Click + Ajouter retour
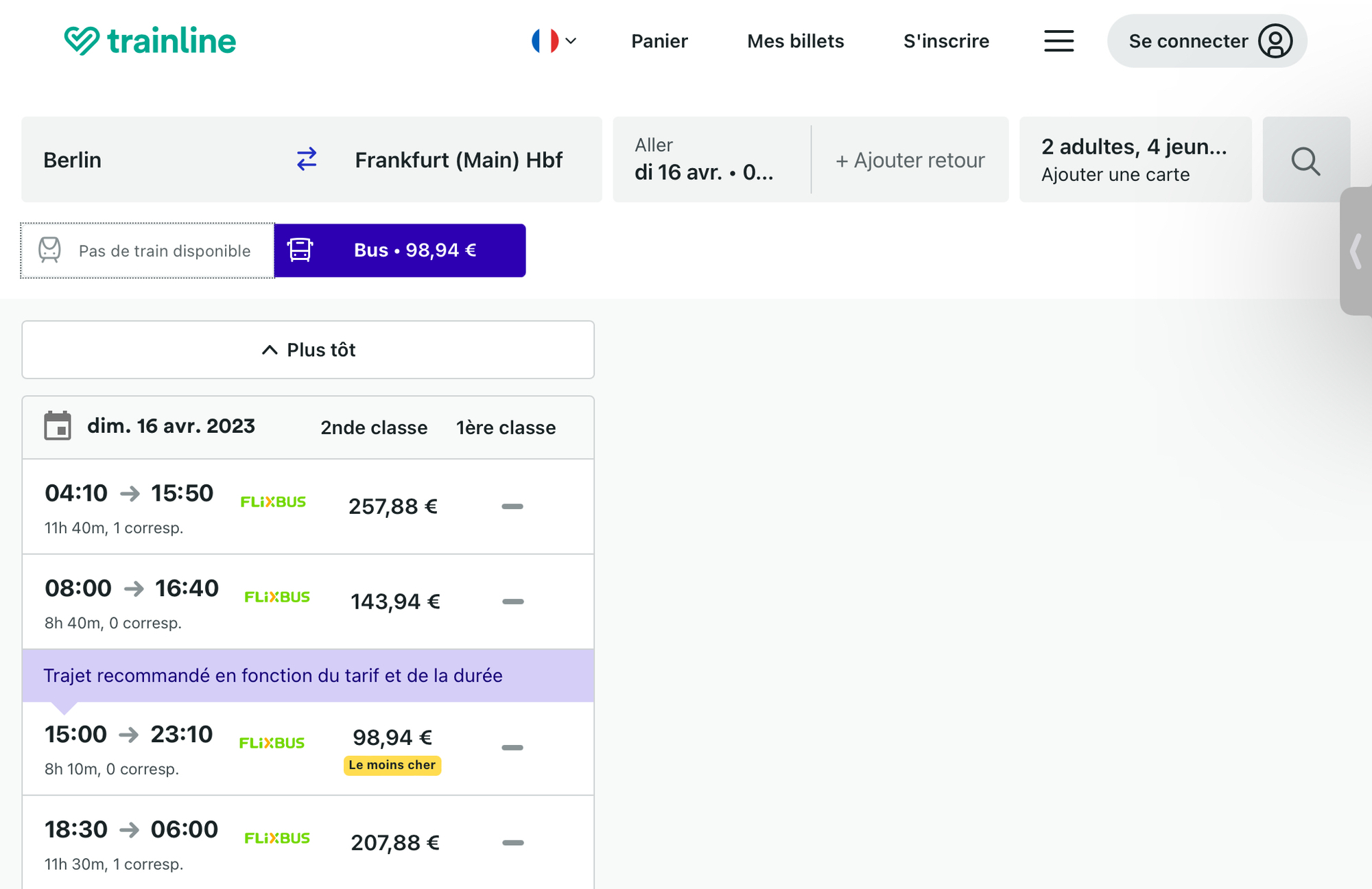The height and width of the screenshot is (889, 1372). [910, 161]
